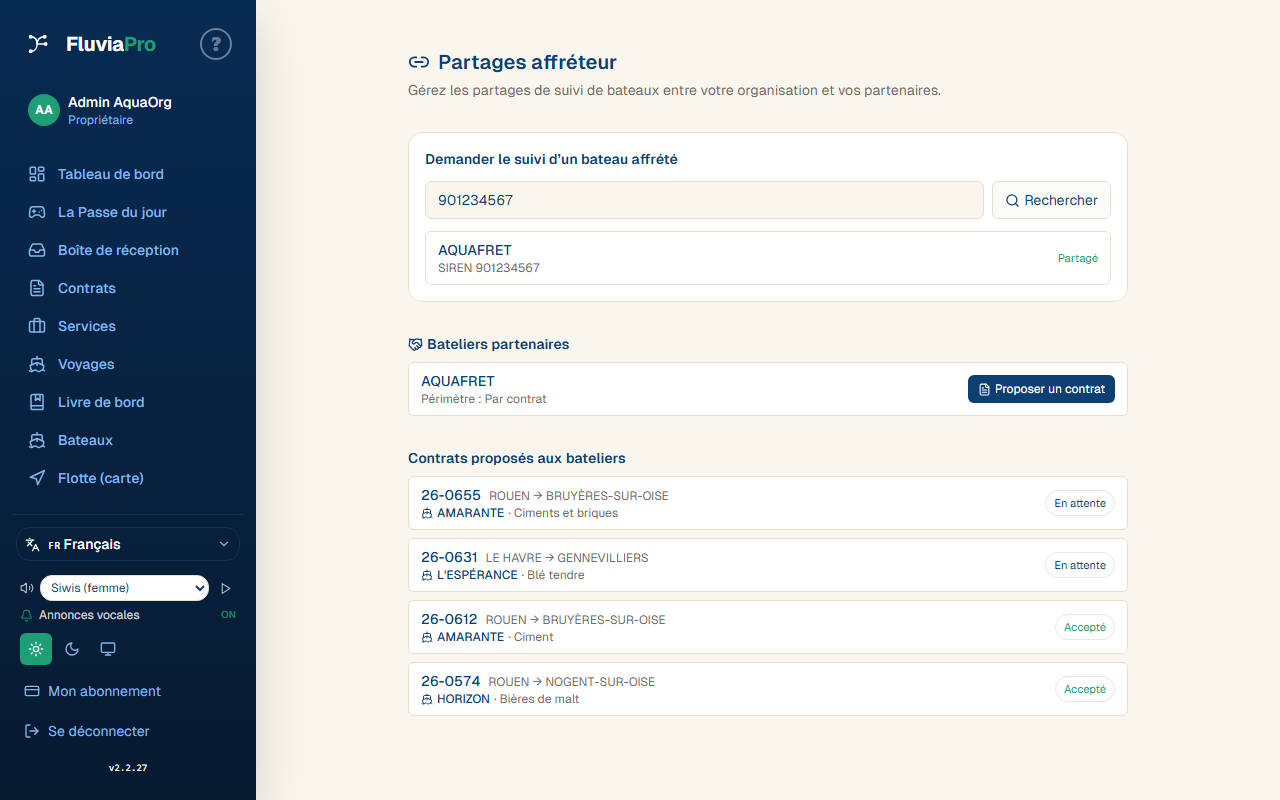
Task: Open the Siwis (femme) voice dropdown
Action: [124, 588]
